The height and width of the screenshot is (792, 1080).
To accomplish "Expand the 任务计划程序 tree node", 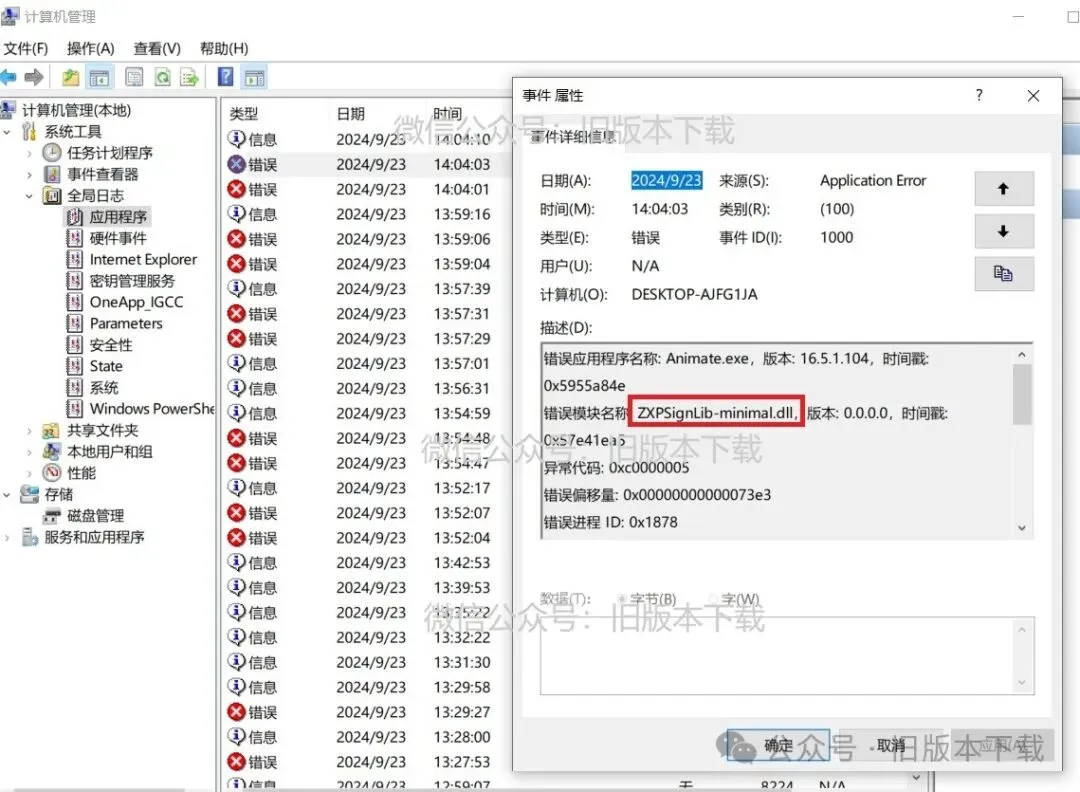I will coord(29,153).
